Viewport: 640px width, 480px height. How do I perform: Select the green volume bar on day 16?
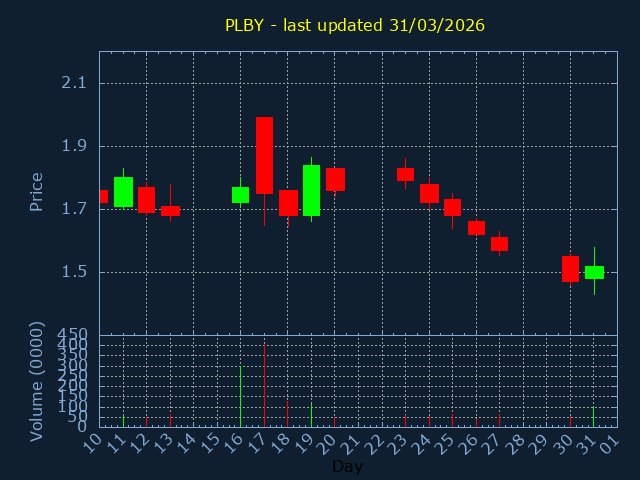tap(240, 396)
